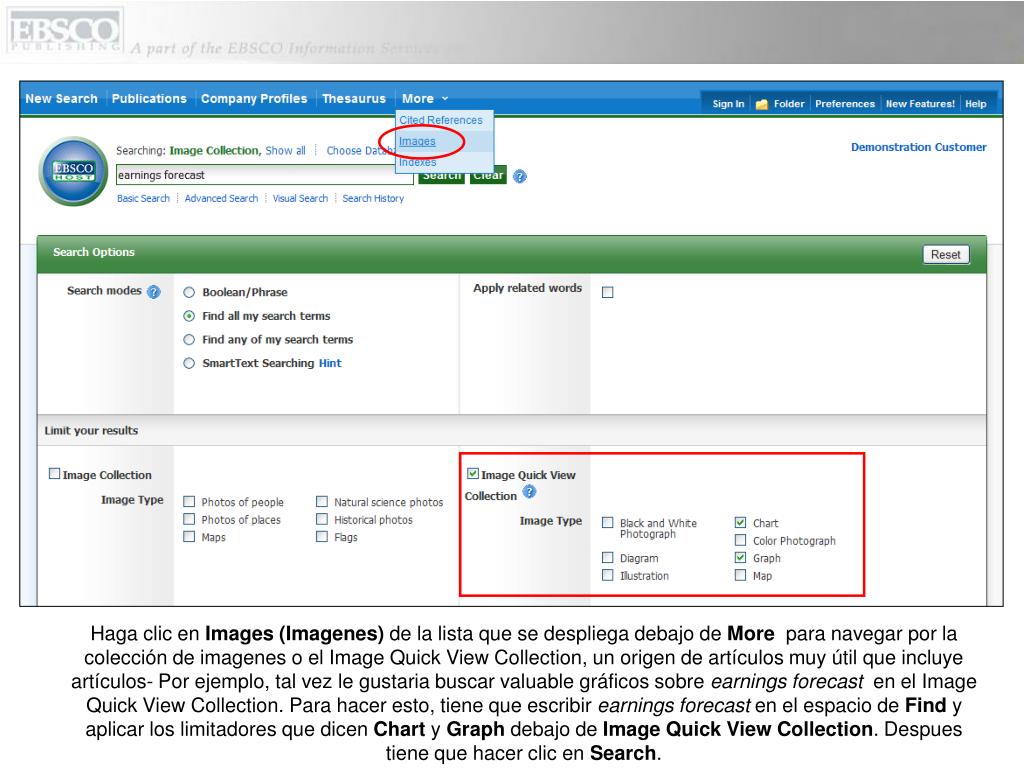Select SmartText Searching mode

(189, 363)
